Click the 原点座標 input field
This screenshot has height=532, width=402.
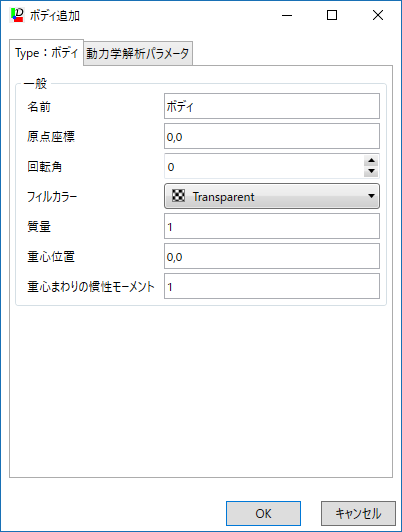pyautogui.click(x=272, y=136)
